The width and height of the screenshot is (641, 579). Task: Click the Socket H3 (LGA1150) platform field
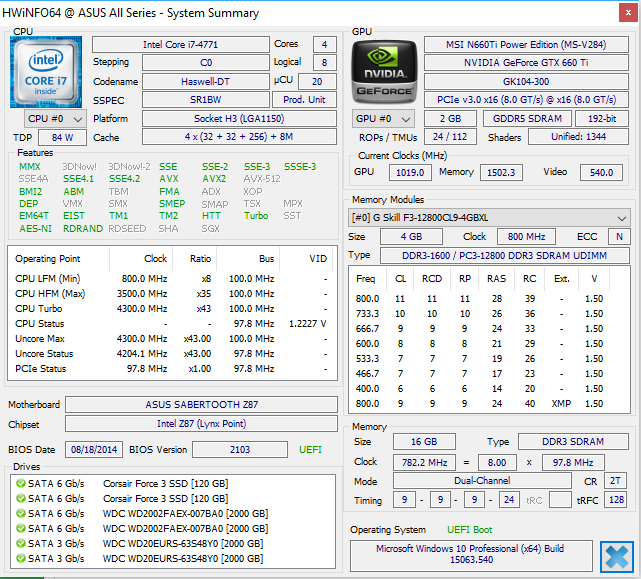coord(239,119)
